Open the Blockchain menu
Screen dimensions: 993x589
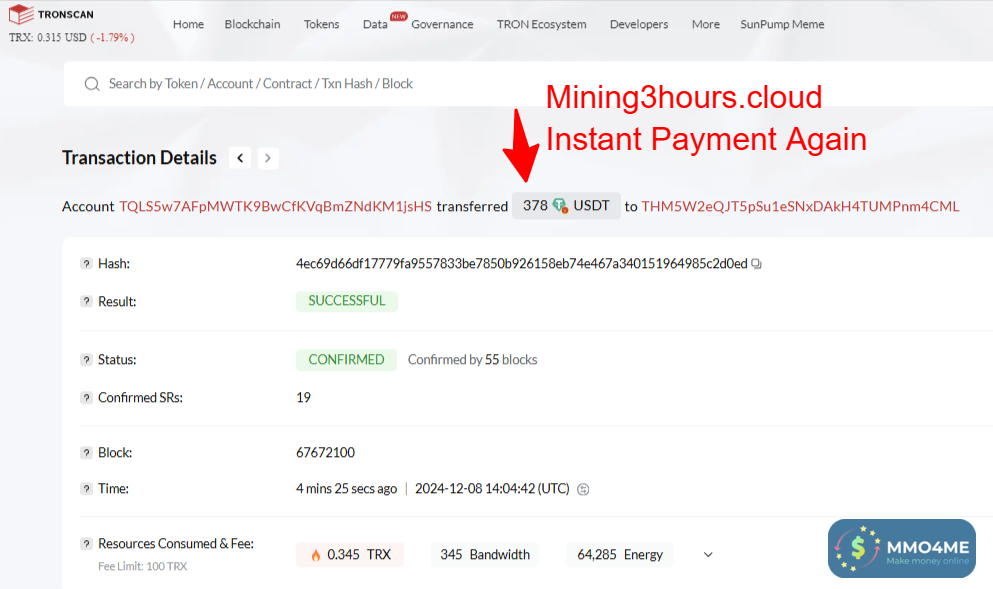pos(252,24)
